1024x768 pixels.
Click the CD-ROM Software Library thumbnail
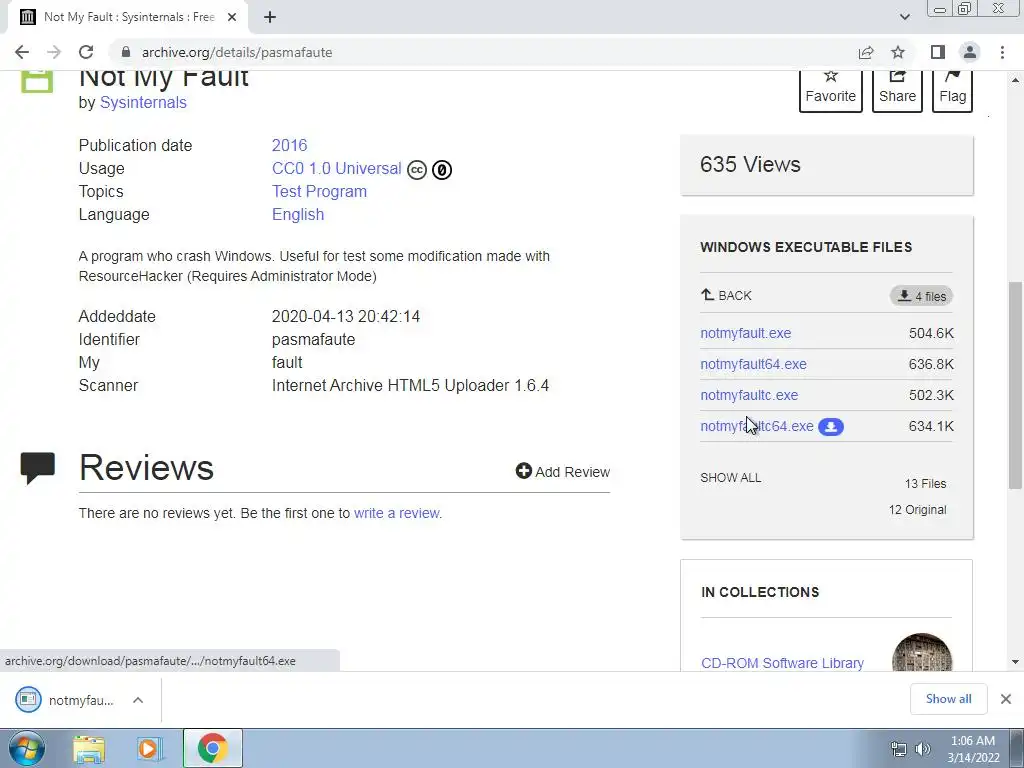tap(921, 652)
